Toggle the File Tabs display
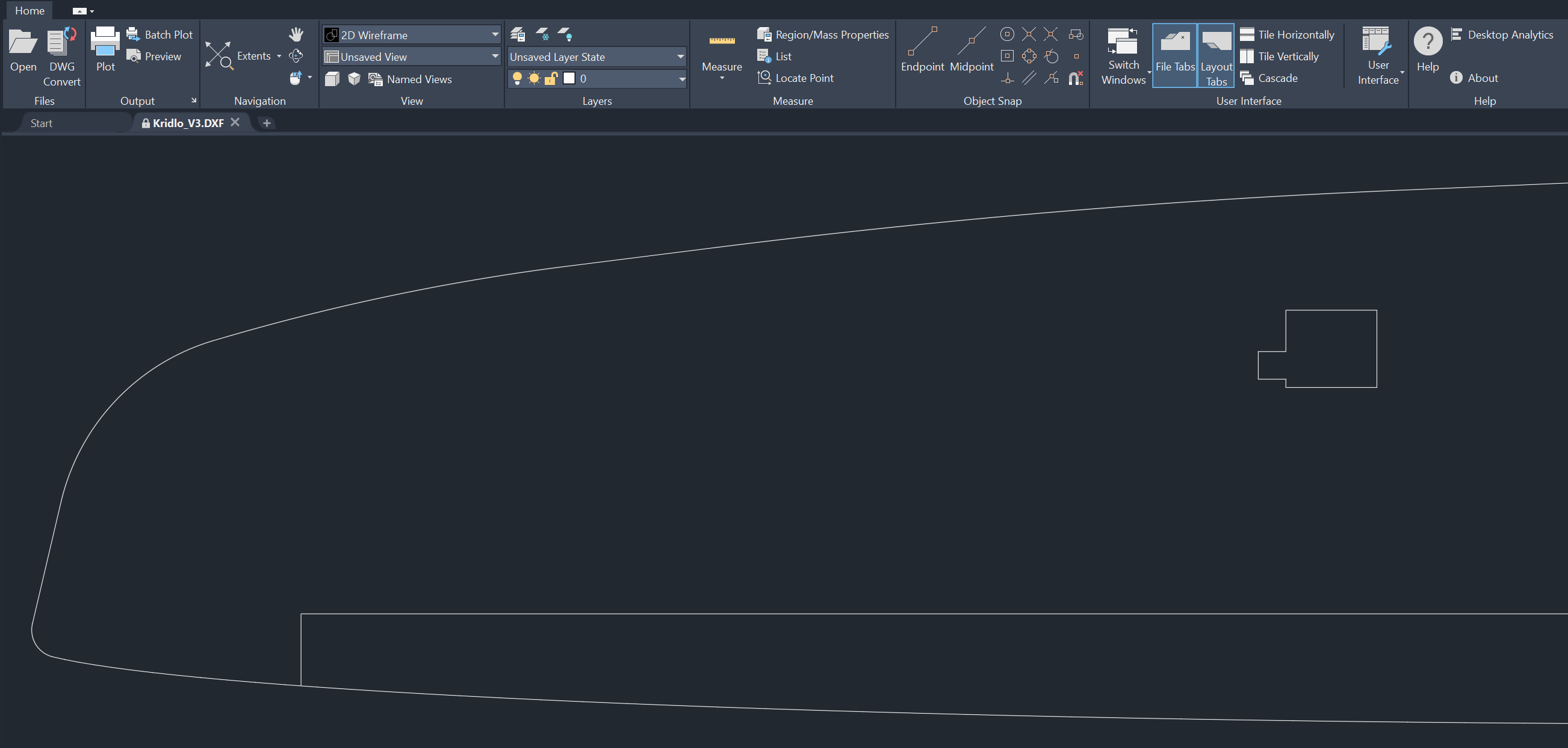Image resolution: width=1568 pixels, height=748 pixels. pyautogui.click(x=1175, y=55)
